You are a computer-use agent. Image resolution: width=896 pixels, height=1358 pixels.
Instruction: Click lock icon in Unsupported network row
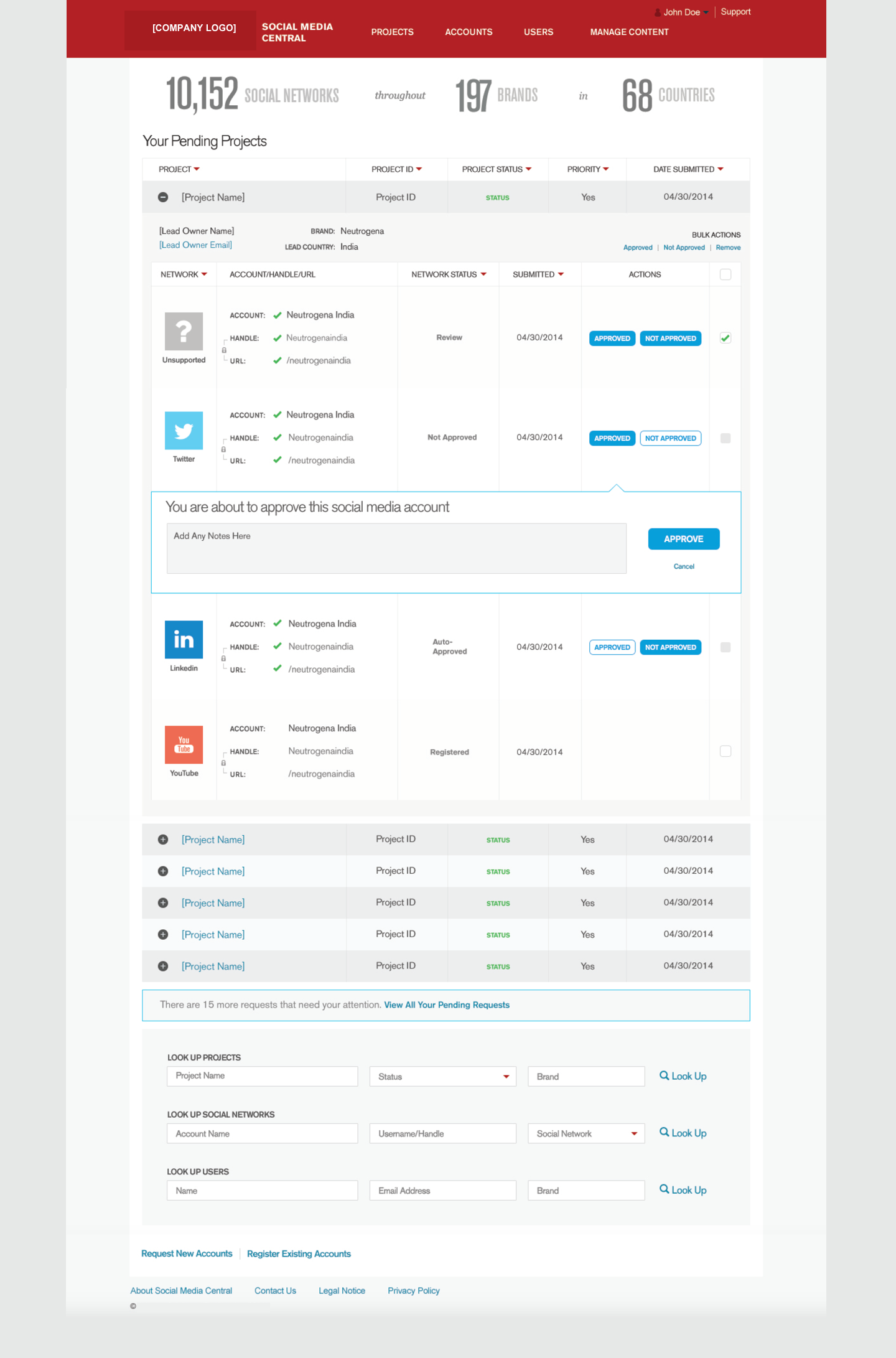coord(224,350)
